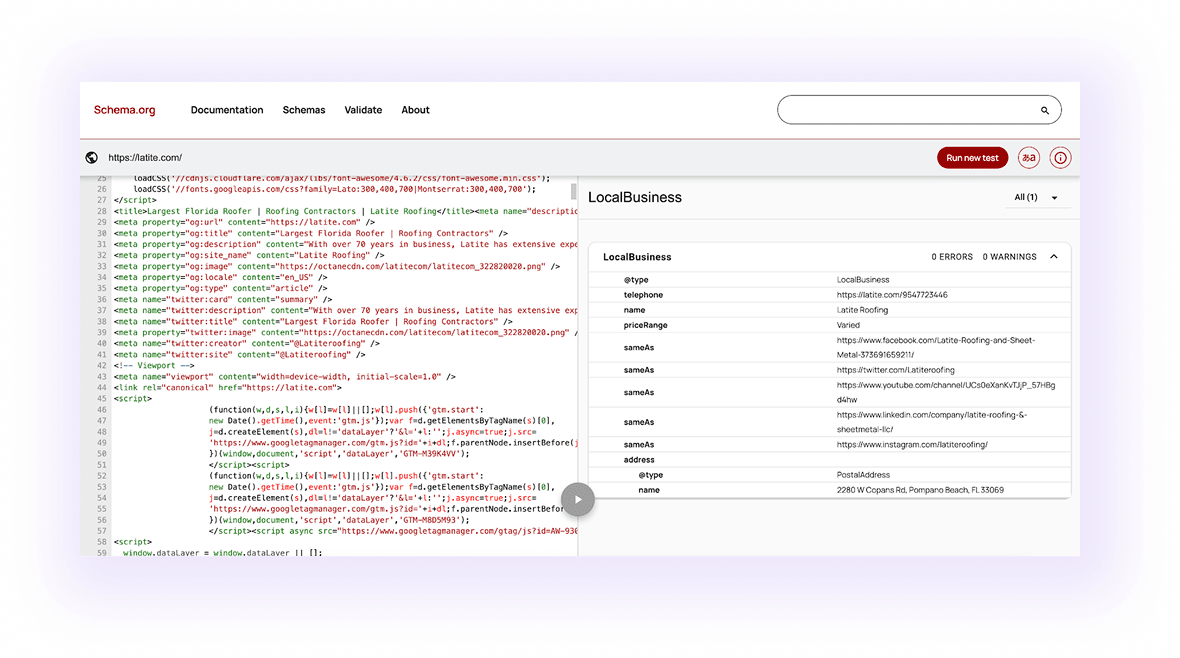Viewport: 1180px width, 658px height.
Task: Click the PostalAddress type value
Action: click(x=862, y=475)
